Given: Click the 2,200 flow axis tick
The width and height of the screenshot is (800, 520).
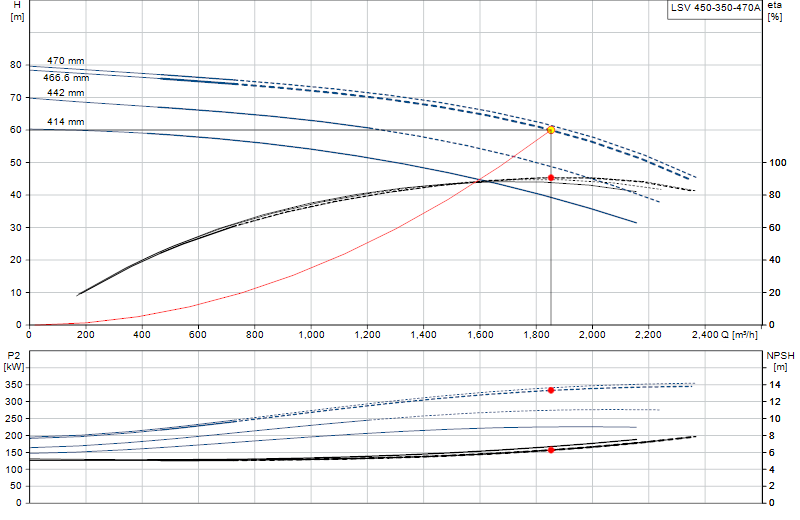Looking at the screenshot, I should [648, 335].
